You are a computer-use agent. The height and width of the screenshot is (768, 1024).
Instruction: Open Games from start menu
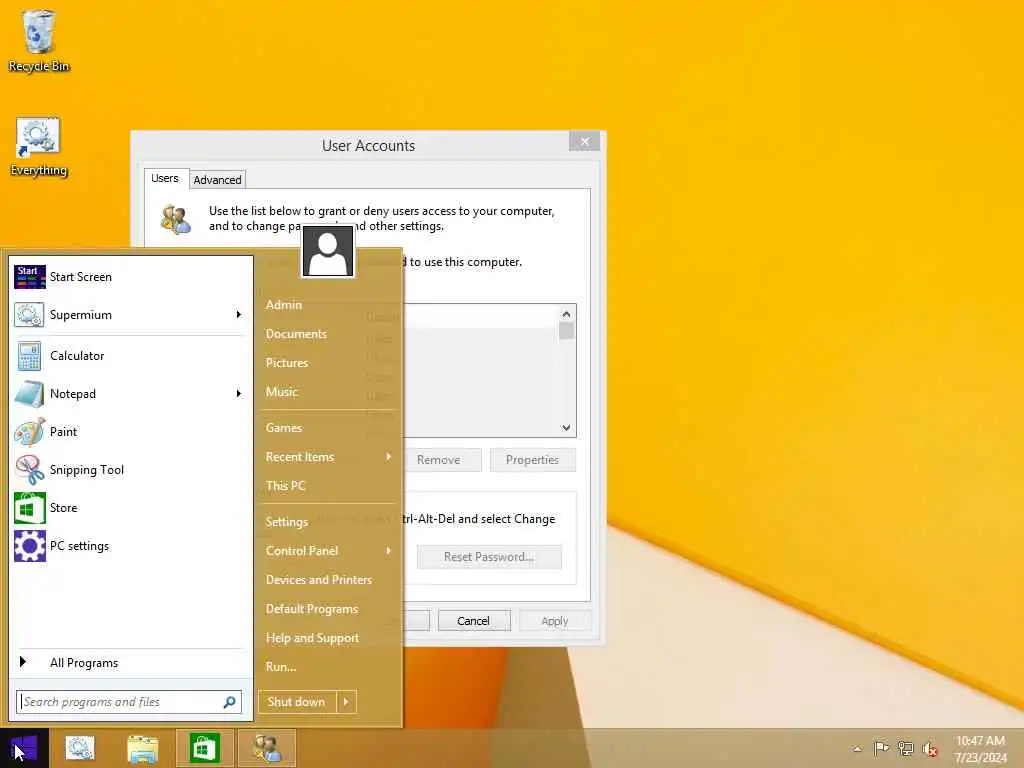pos(283,428)
